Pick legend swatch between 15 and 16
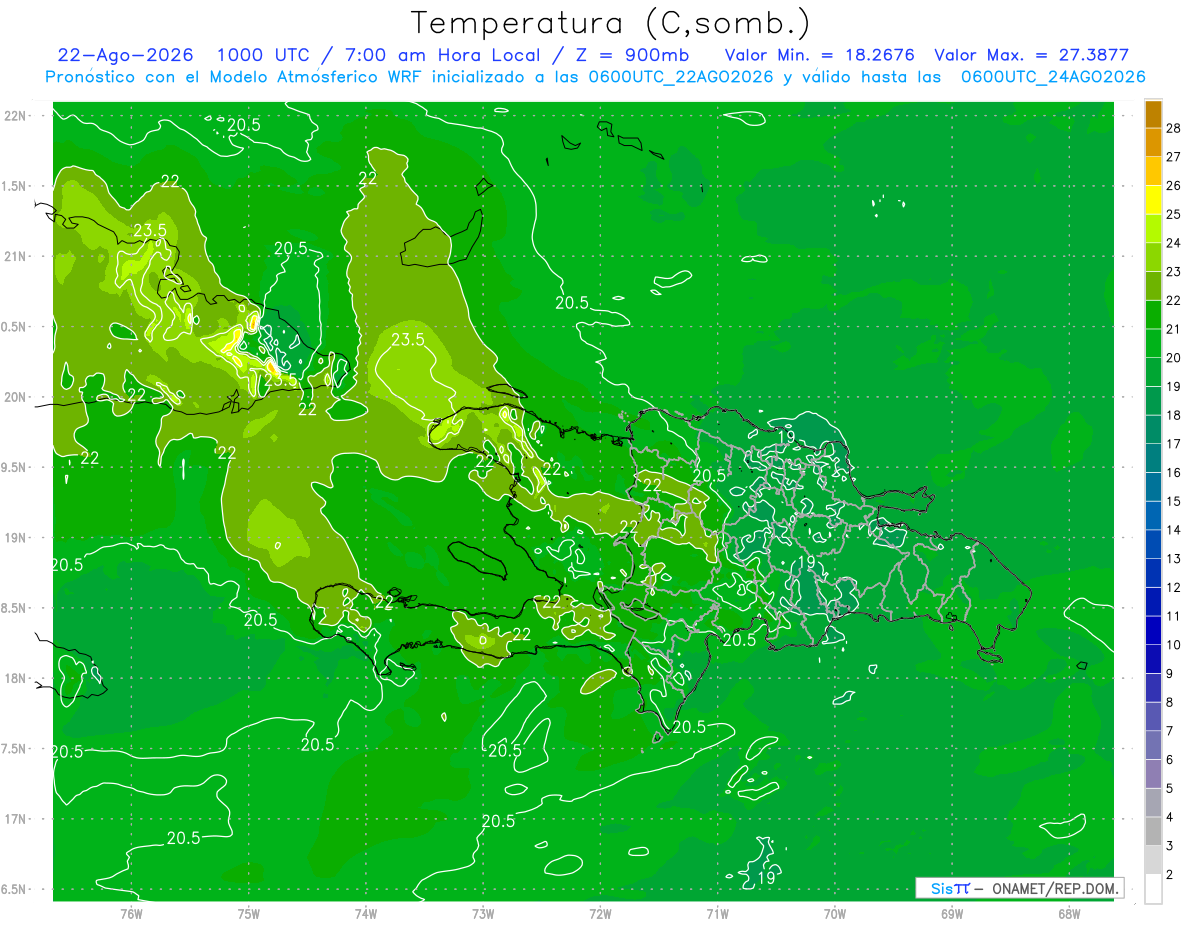The image size is (1200, 927). pos(1153,488)
